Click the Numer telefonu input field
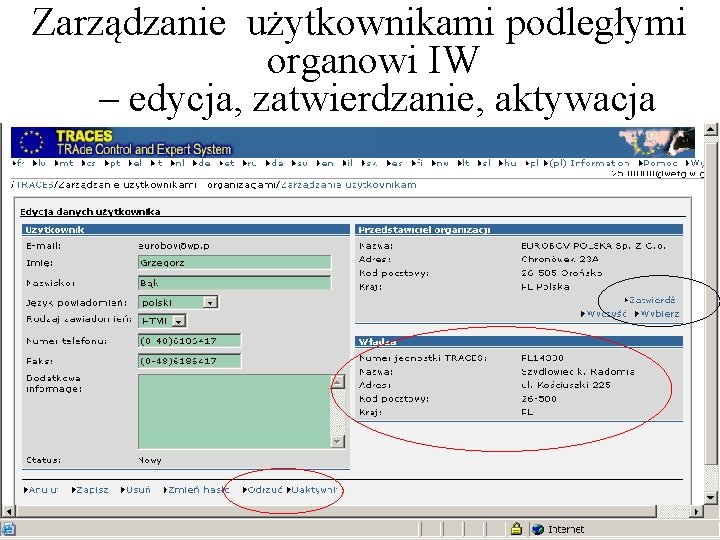This screenshot has height=540, width=720. (189, 341)
